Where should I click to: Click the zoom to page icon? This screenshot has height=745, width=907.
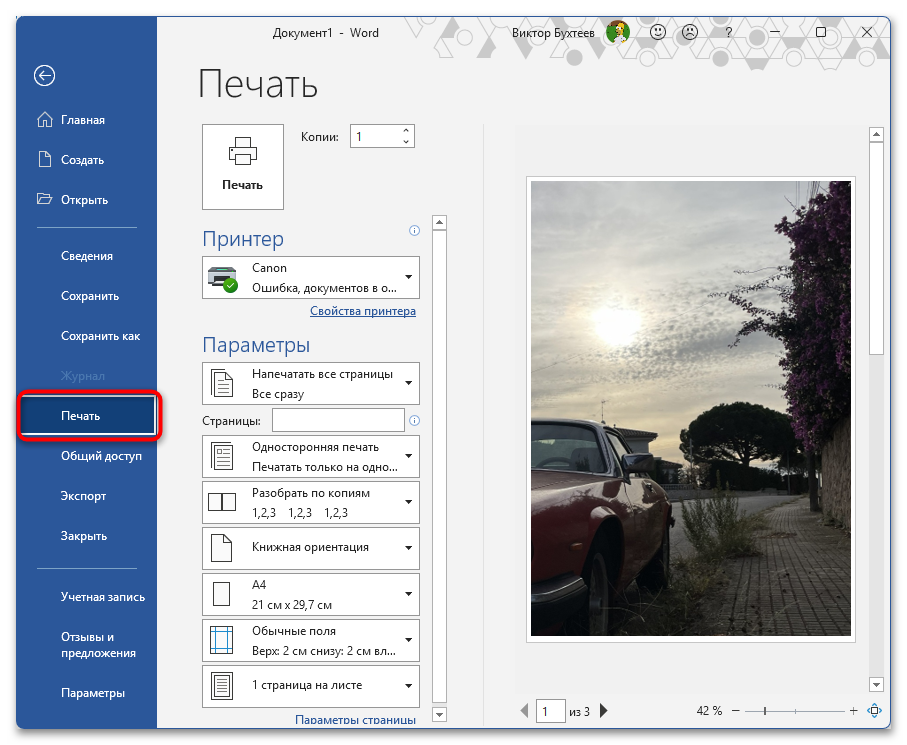(x=874, y=711)
